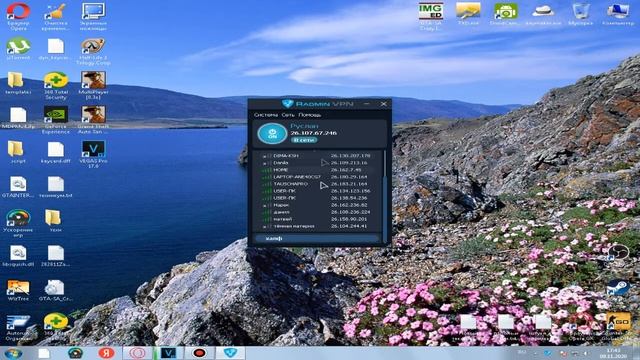Open the Сеть menu in Radmin VPN
Screen dimensions: 640x360
click(288, 115)
